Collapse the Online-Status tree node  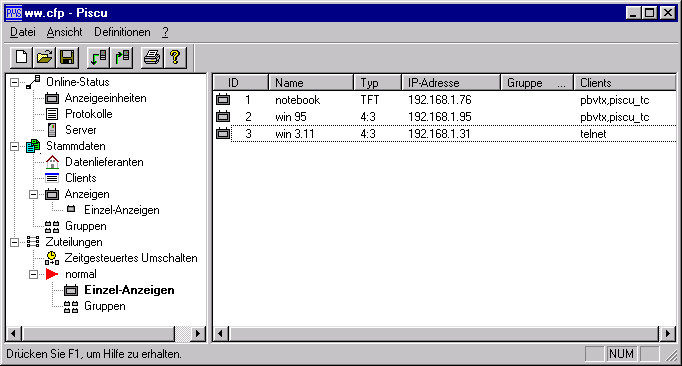click(x=14, y=82)
